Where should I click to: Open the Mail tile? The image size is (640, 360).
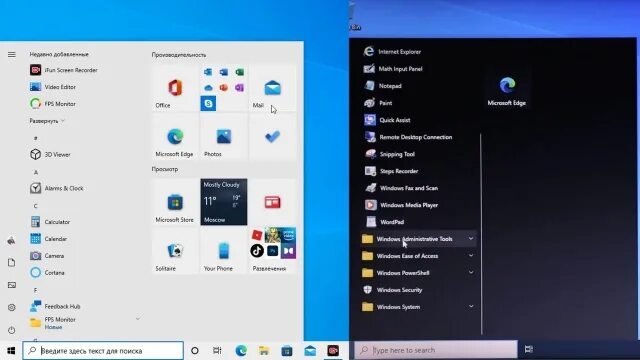[272, 88]
